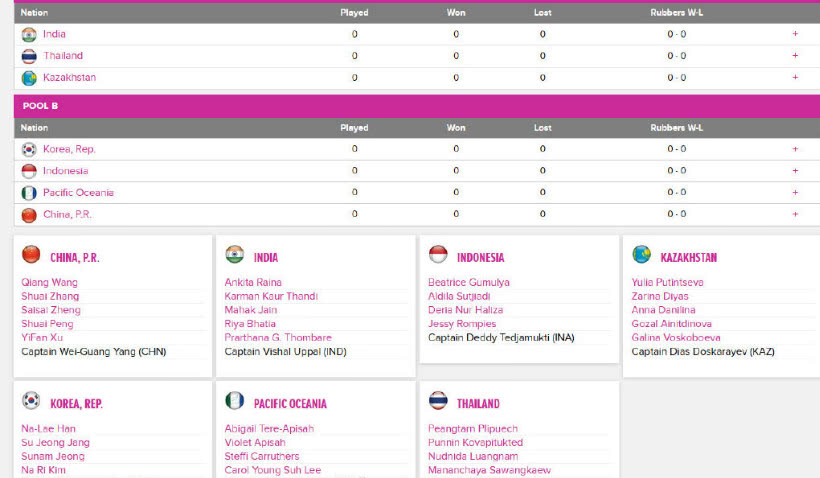Click the Thailand flag in the THAILAND team card

438,401
